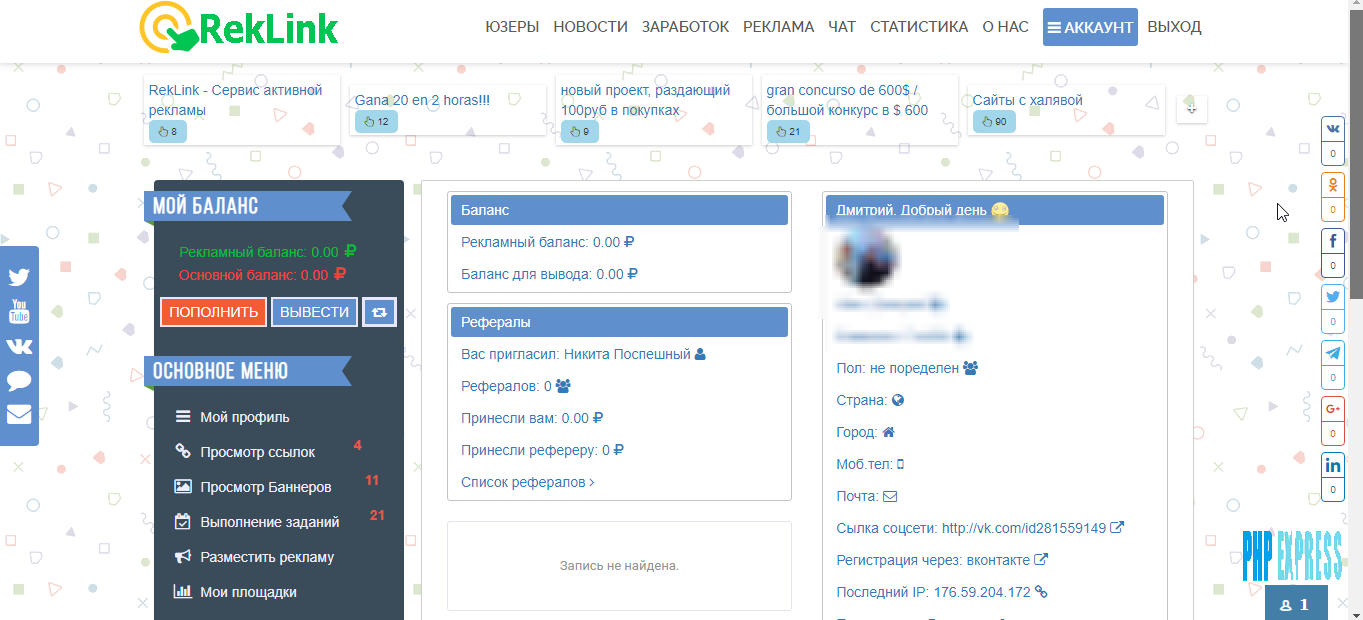Screen dimensions: 1363x620
Task: Share via LinkedIn icon on right sidebar
Action: 1332,466
